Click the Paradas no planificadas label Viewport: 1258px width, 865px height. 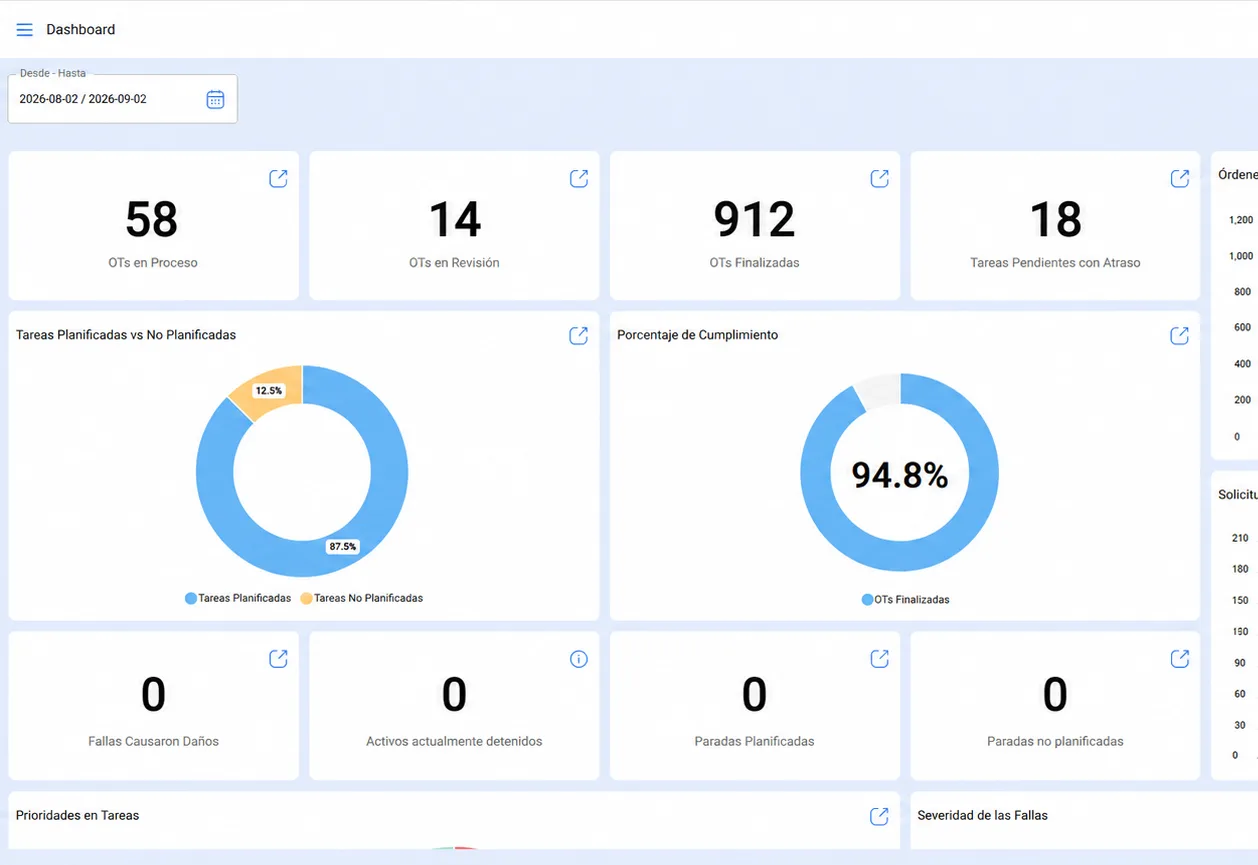(1055, 742)
